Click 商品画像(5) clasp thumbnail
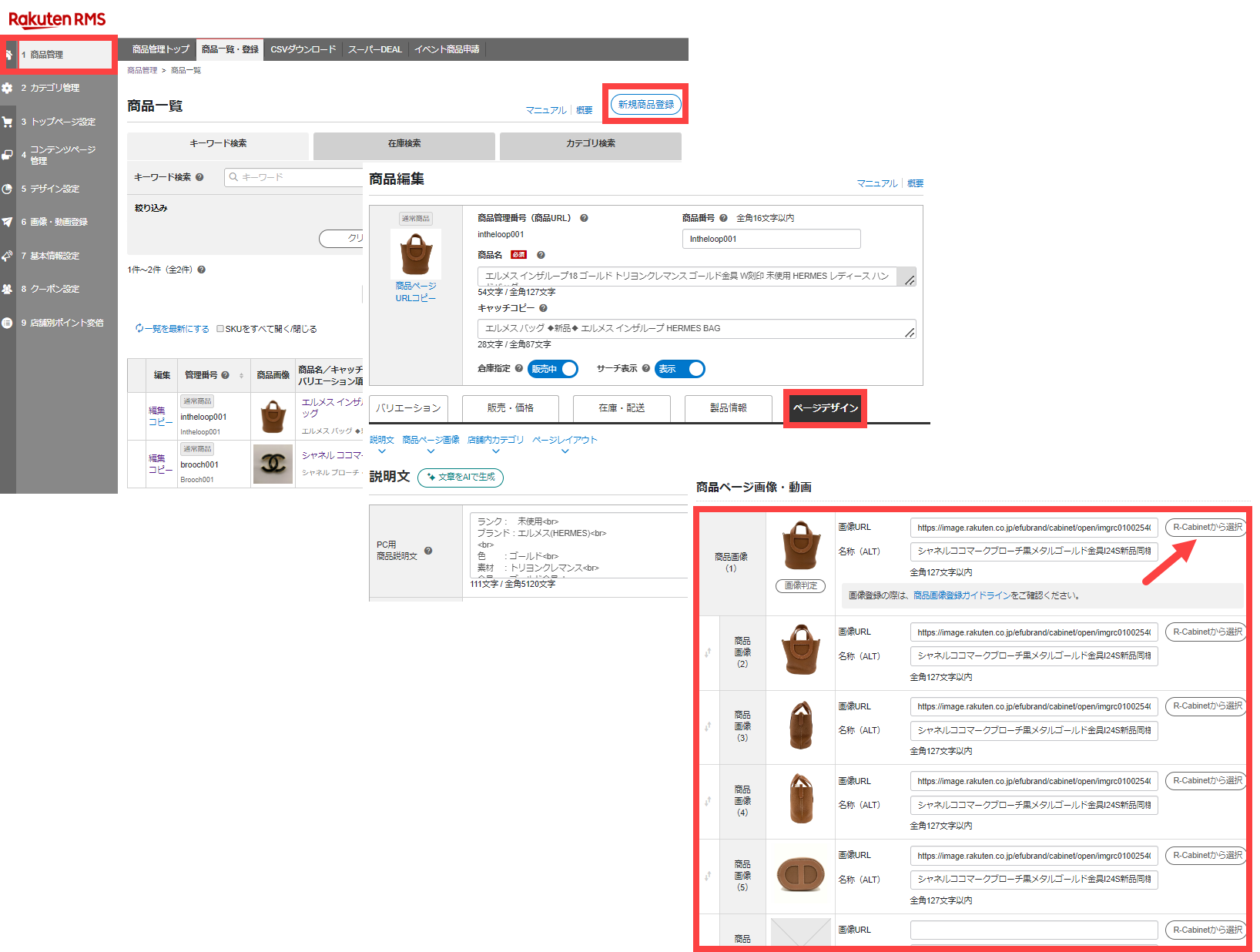This screenshot has height=952, width=1260. (x=800, y=874)
